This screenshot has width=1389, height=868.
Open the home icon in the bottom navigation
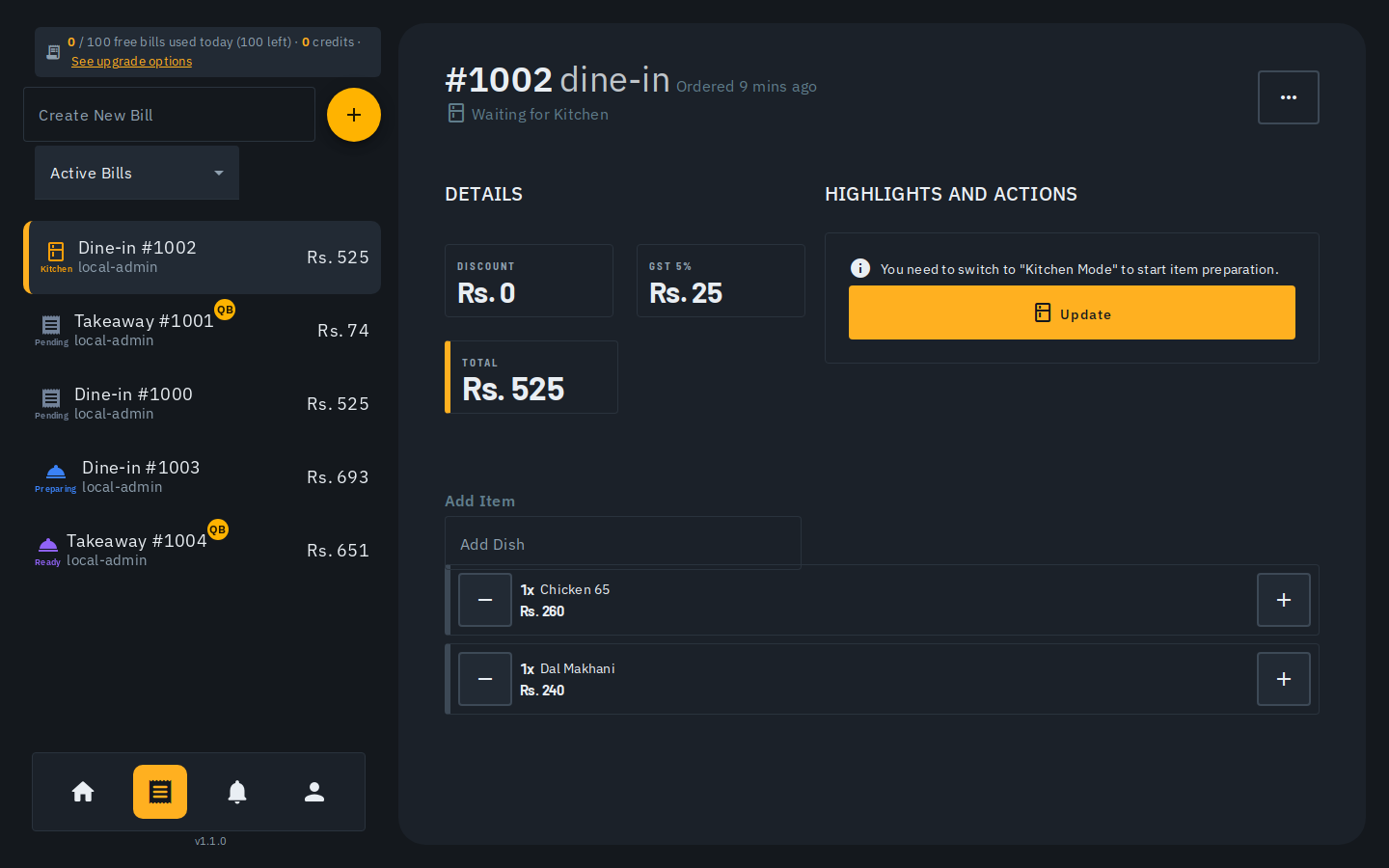tap(83, 792)
